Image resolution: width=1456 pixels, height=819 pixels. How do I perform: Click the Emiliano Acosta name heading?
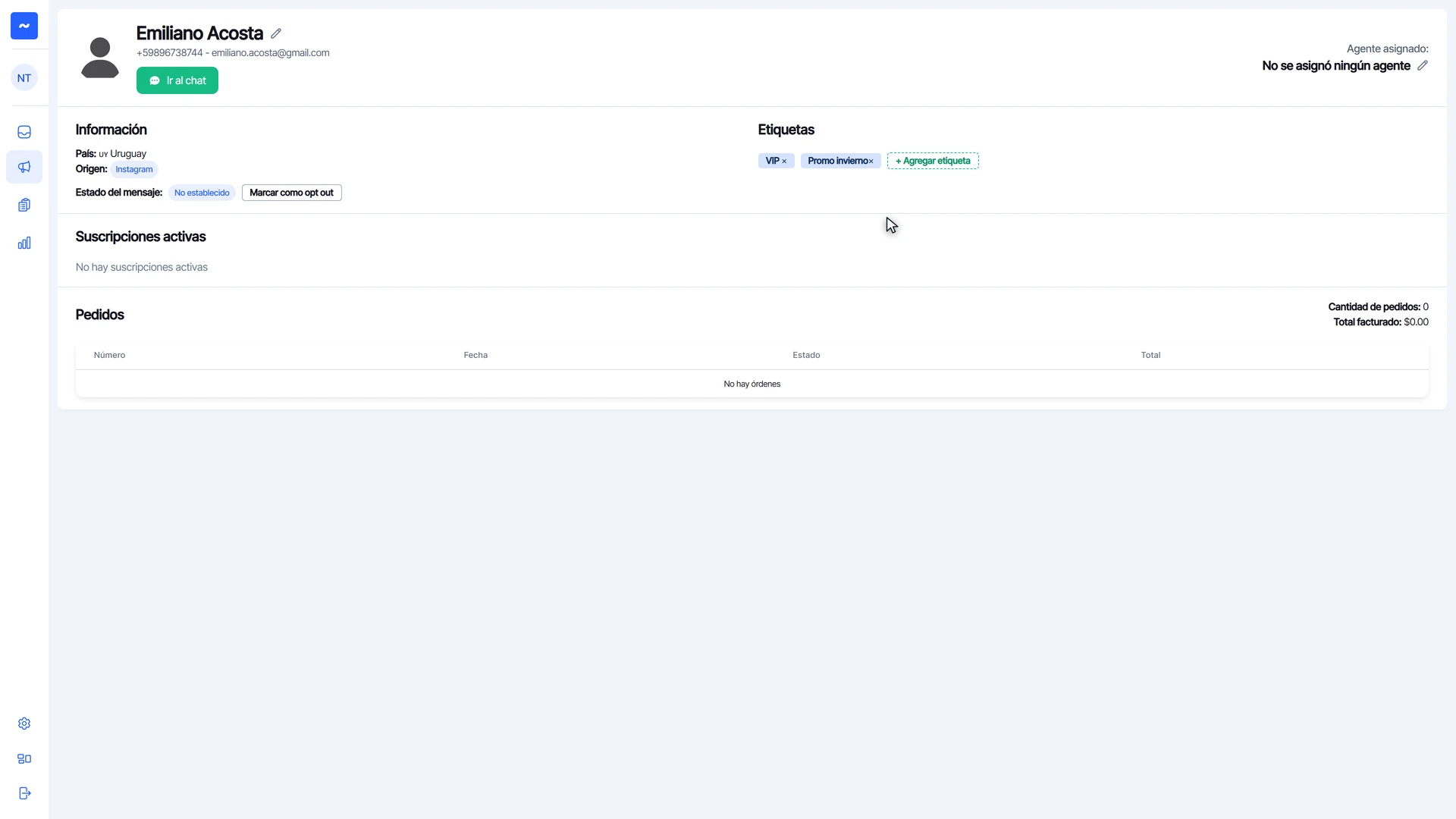[x=199, y=33]
